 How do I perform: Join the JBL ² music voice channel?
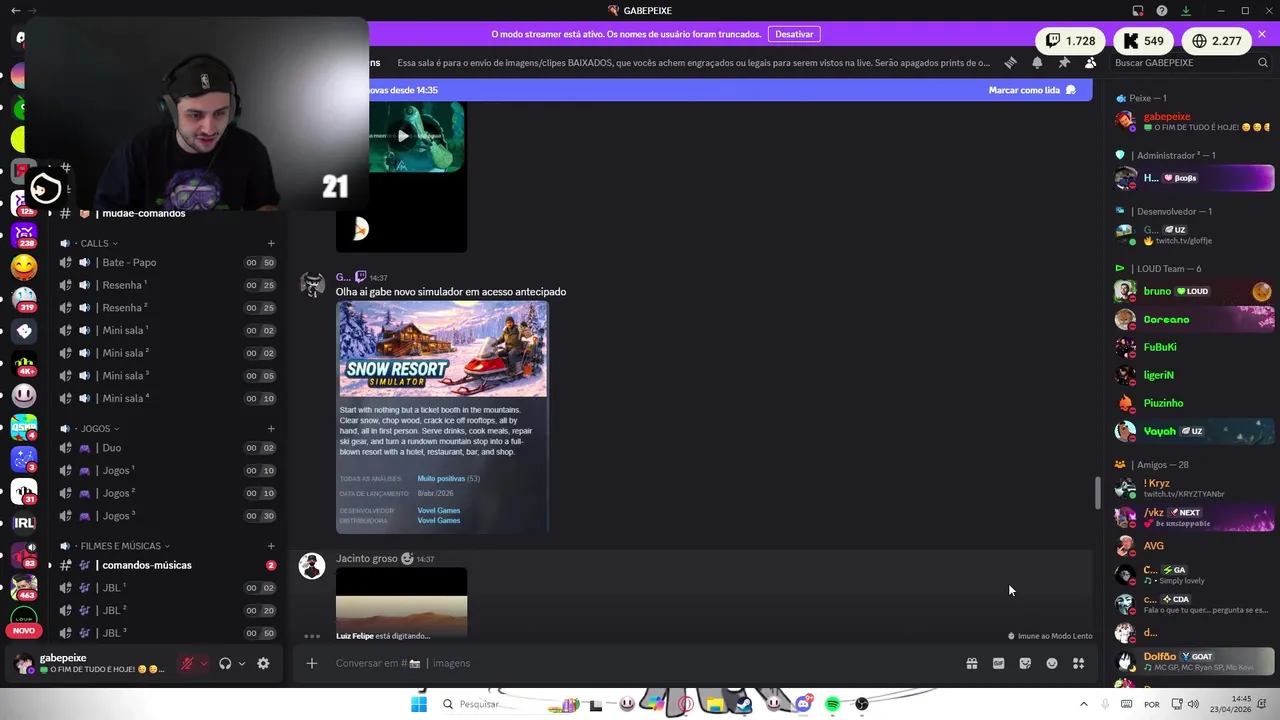167,610
